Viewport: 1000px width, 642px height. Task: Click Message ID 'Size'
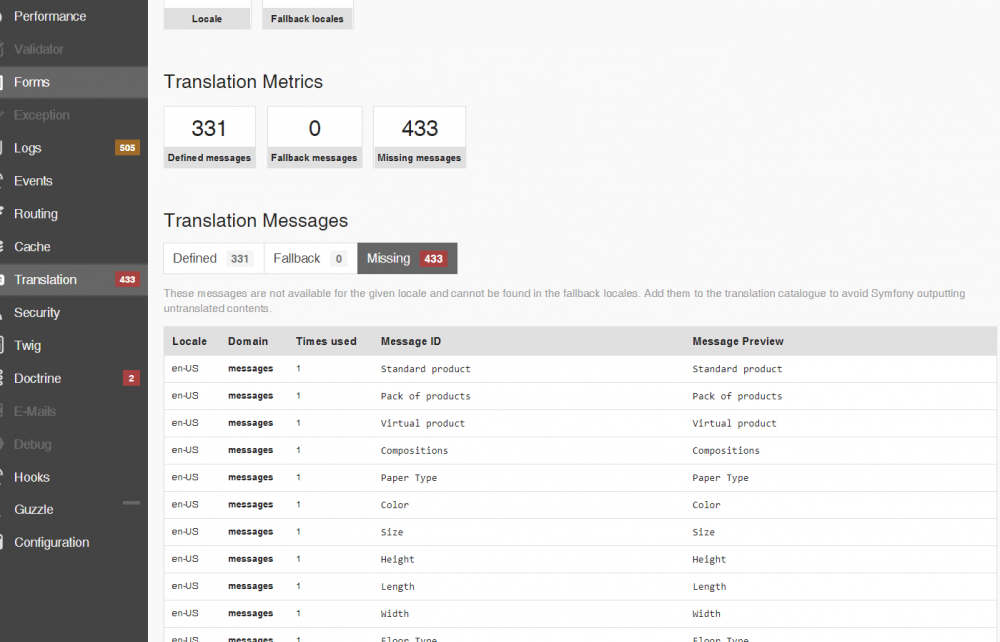[392, 532]
